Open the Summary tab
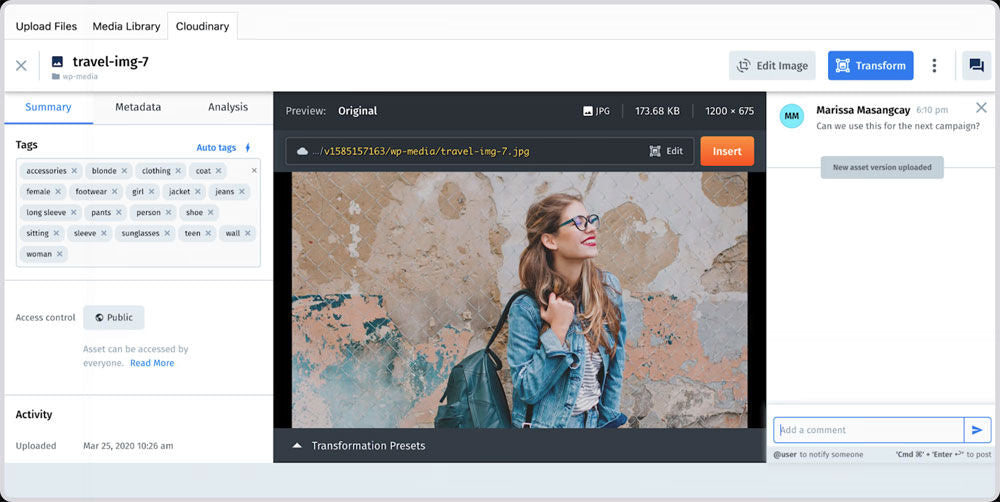This screenshot has width=1000, height=502. tap(48, 107)
